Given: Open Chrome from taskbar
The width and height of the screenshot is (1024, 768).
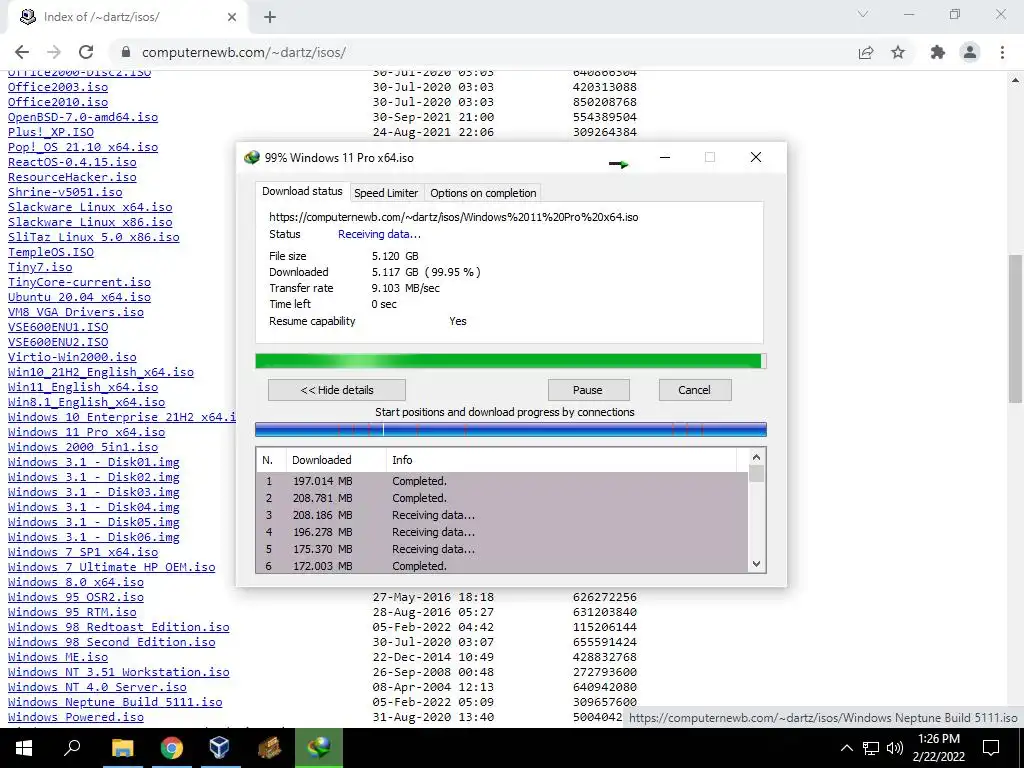Looking at the screenshot, I should 171,748.
